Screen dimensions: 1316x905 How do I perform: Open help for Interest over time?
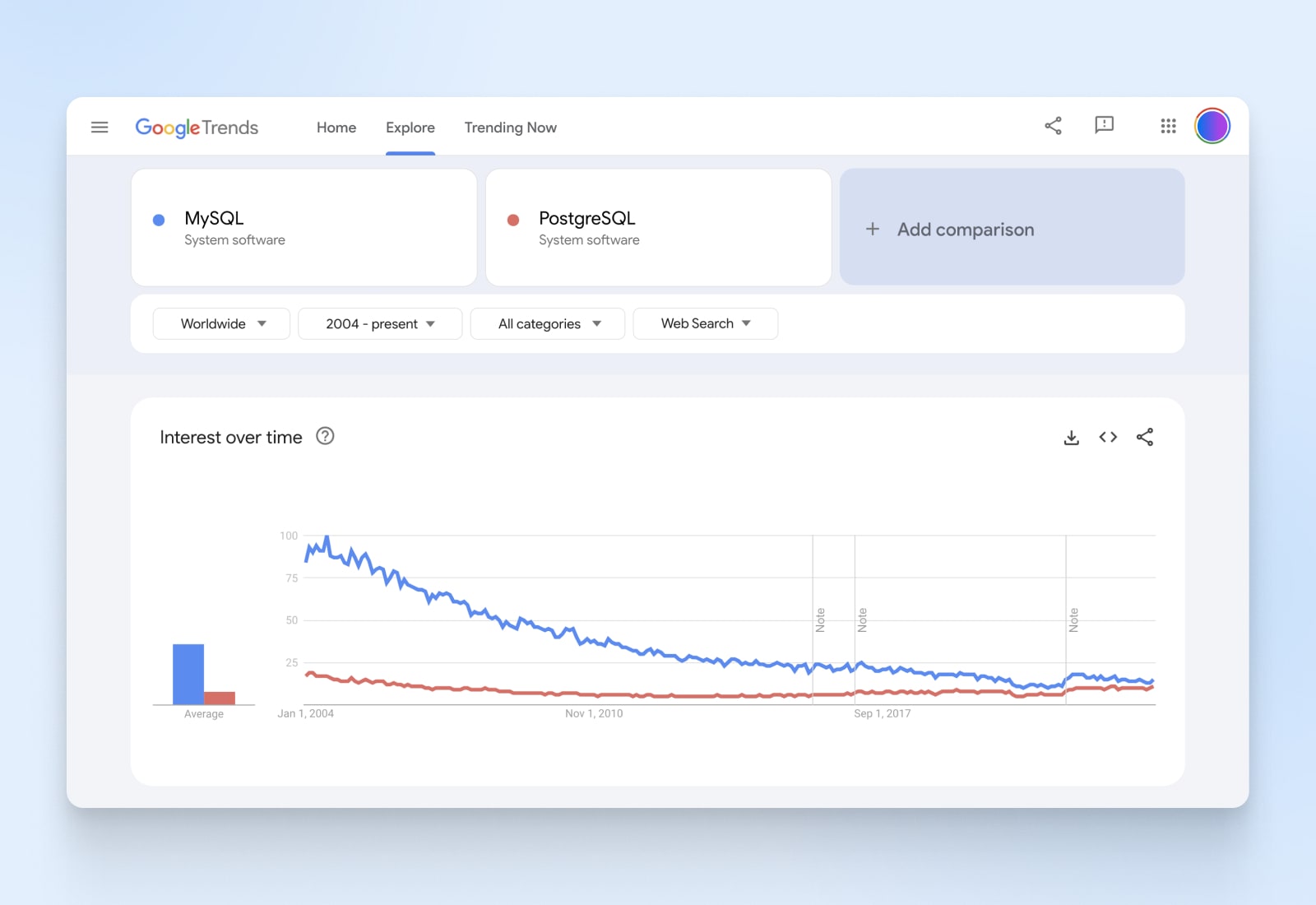point(326,437)
